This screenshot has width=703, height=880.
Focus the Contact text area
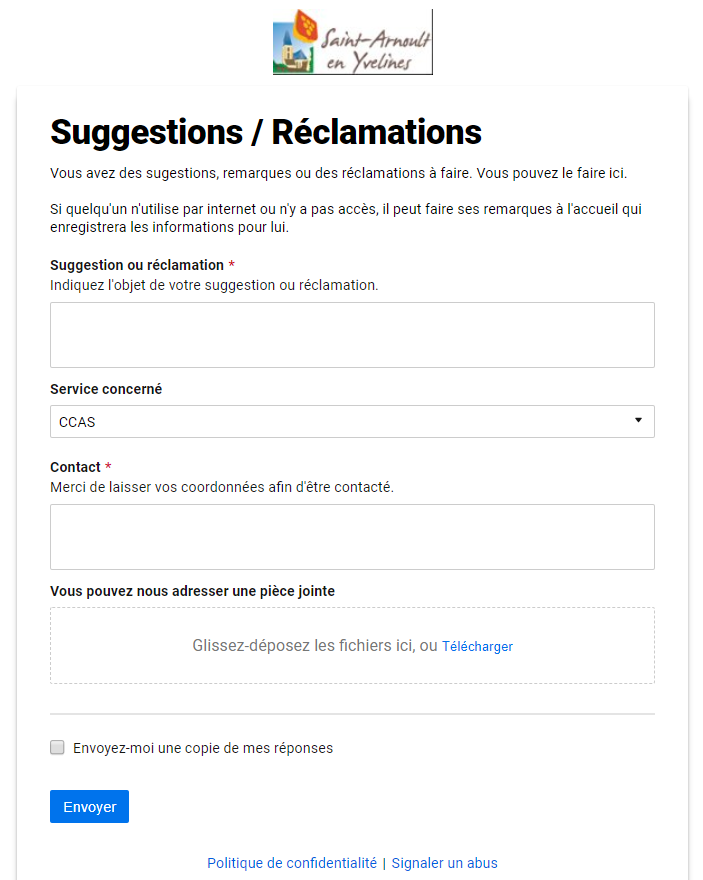pyautogui.click(x=352, y=537)
